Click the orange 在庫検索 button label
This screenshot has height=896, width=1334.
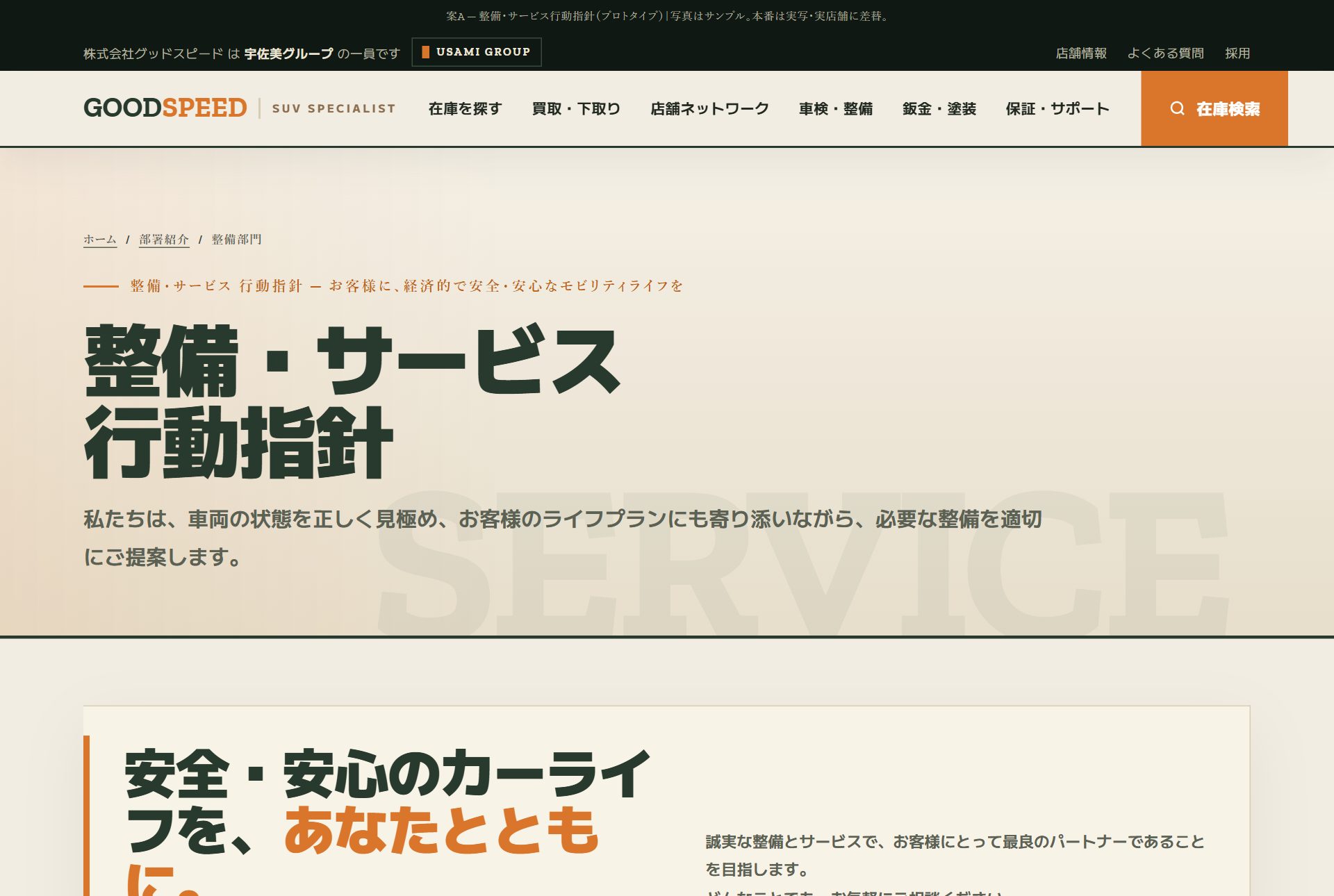pos(1228,109)
